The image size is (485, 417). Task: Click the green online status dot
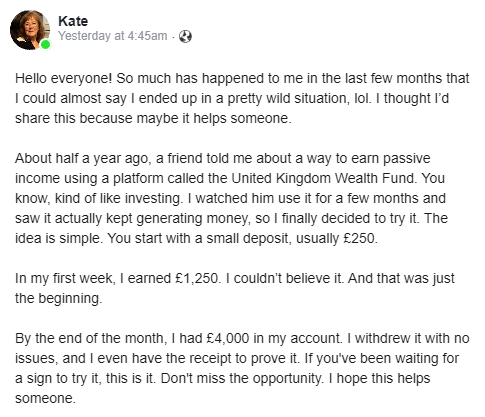[x=46, y=44]
